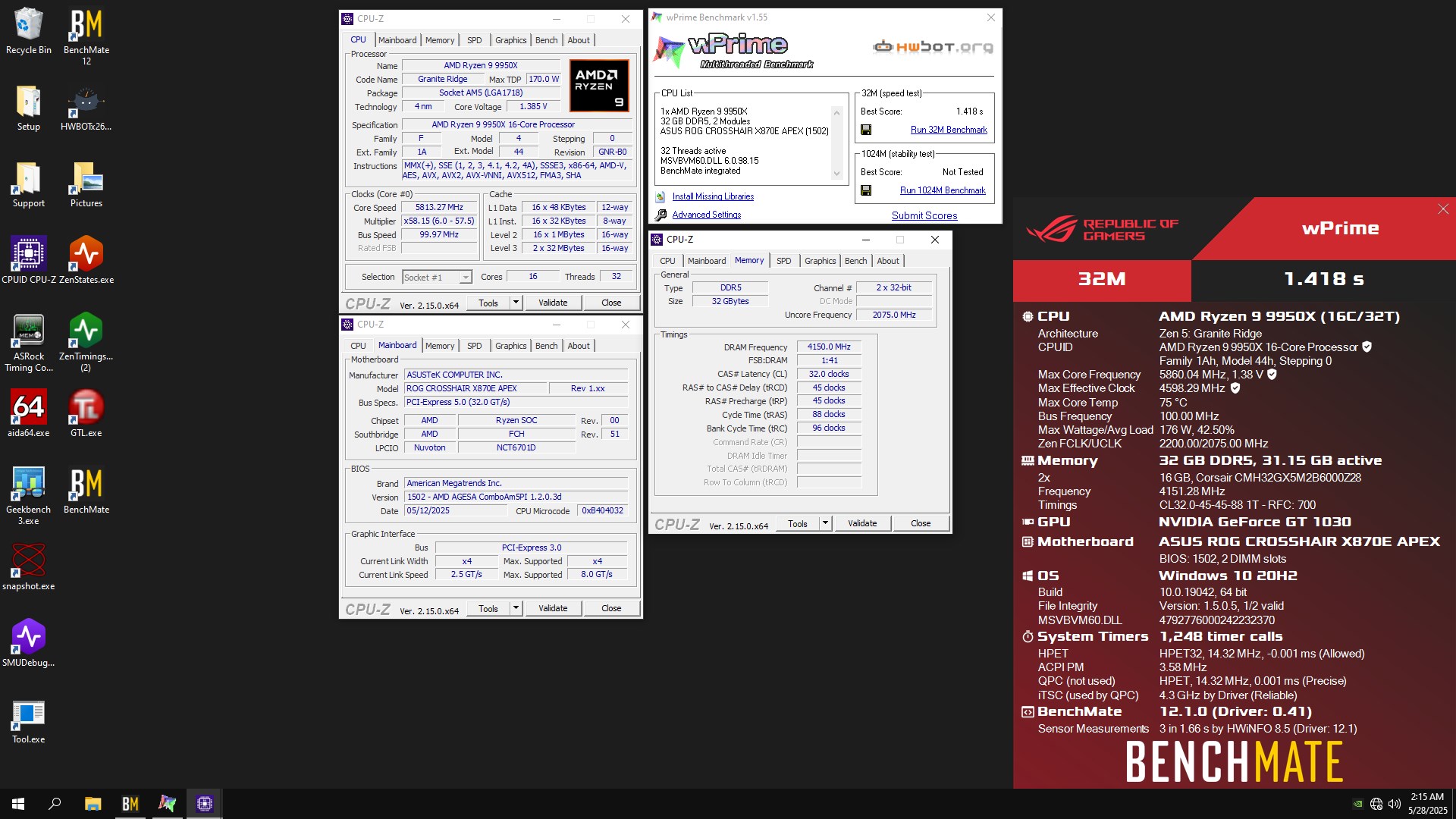Open Memory tab in top CPU-Z window

pyautogui.click(x=440, y=40)
